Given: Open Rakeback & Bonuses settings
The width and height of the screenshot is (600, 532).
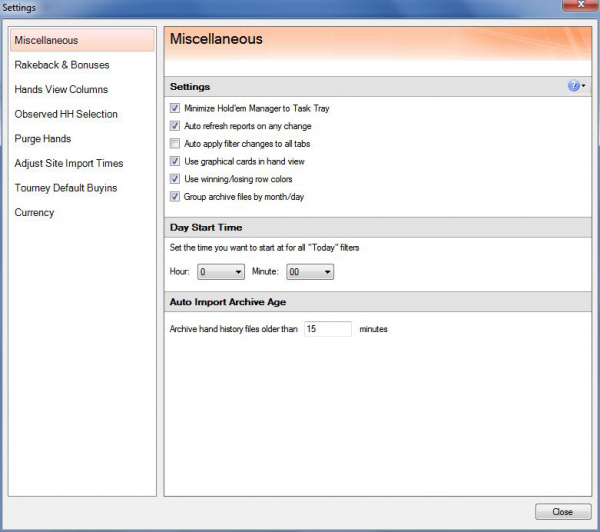Looking at the screenshot, I should pyautogui.click(x=62, y=65).
